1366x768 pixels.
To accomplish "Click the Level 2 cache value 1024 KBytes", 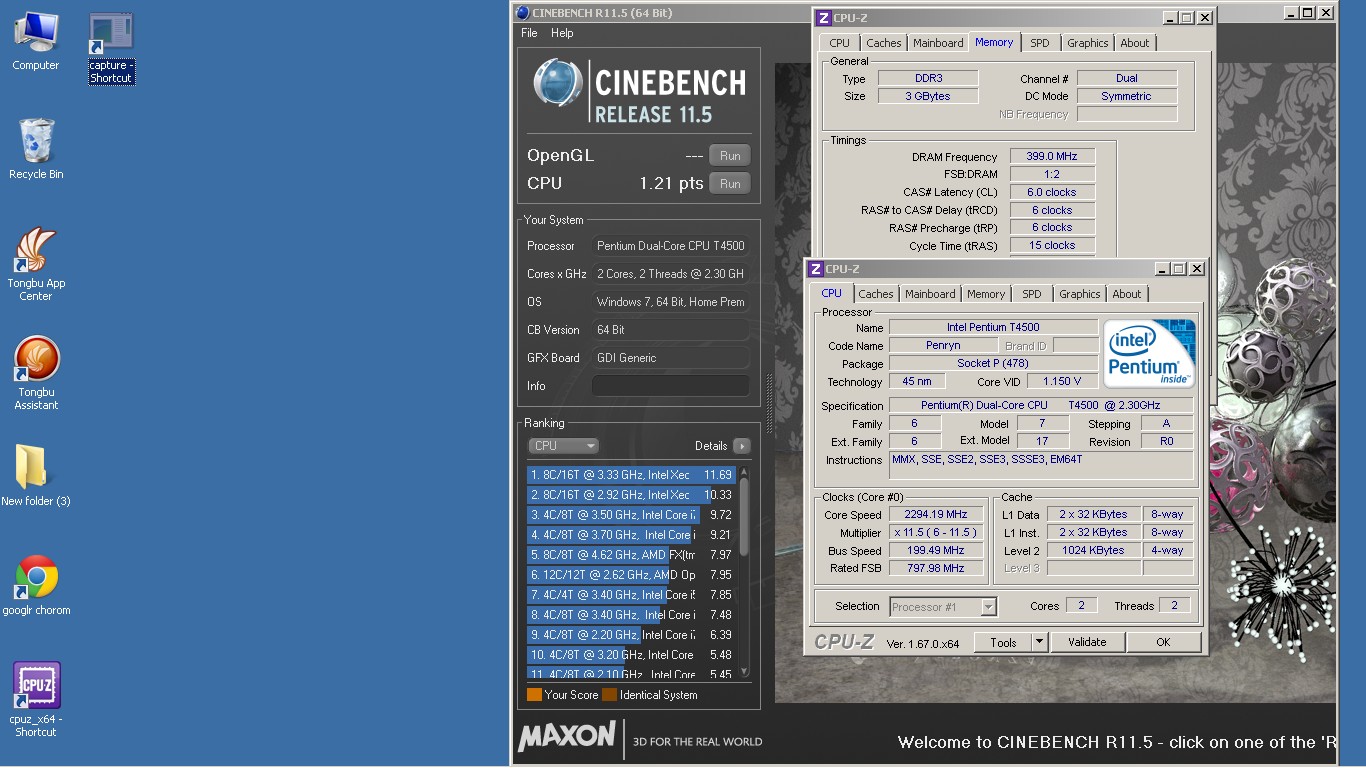I will [1093, 550].
